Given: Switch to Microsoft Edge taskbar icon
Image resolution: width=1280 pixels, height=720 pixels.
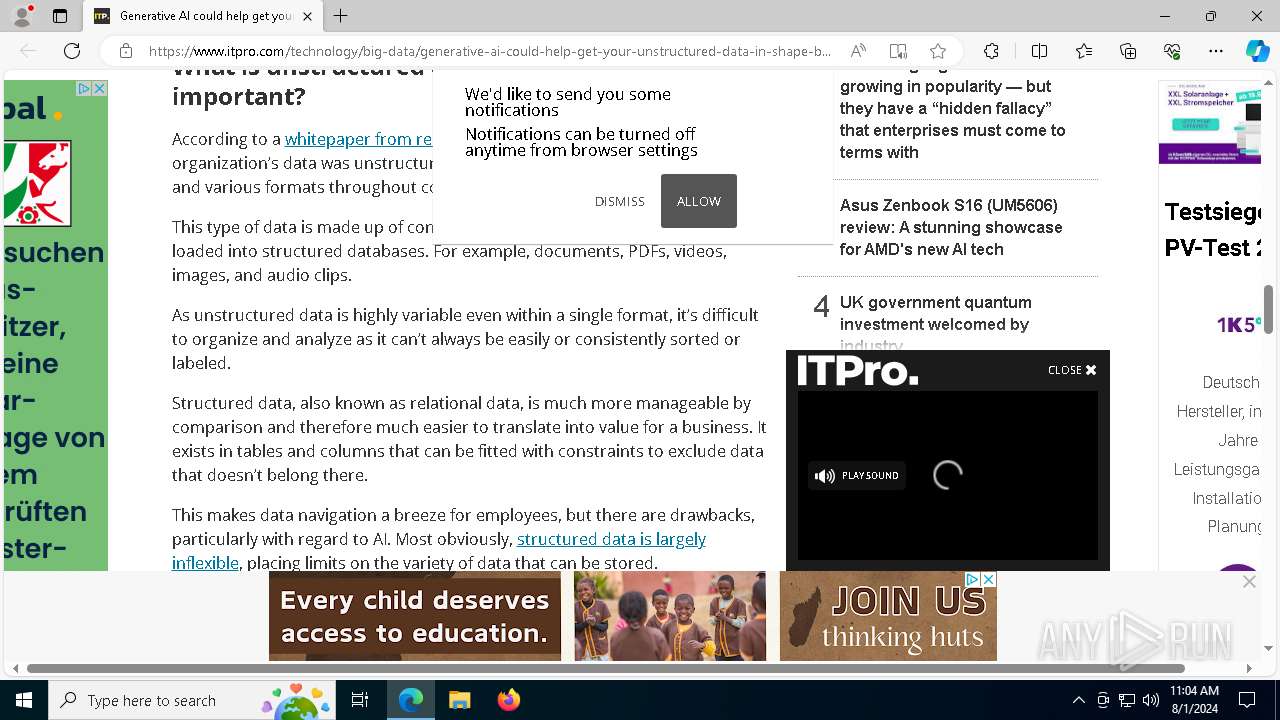Looking at the screenshot, I should [411, 700].
